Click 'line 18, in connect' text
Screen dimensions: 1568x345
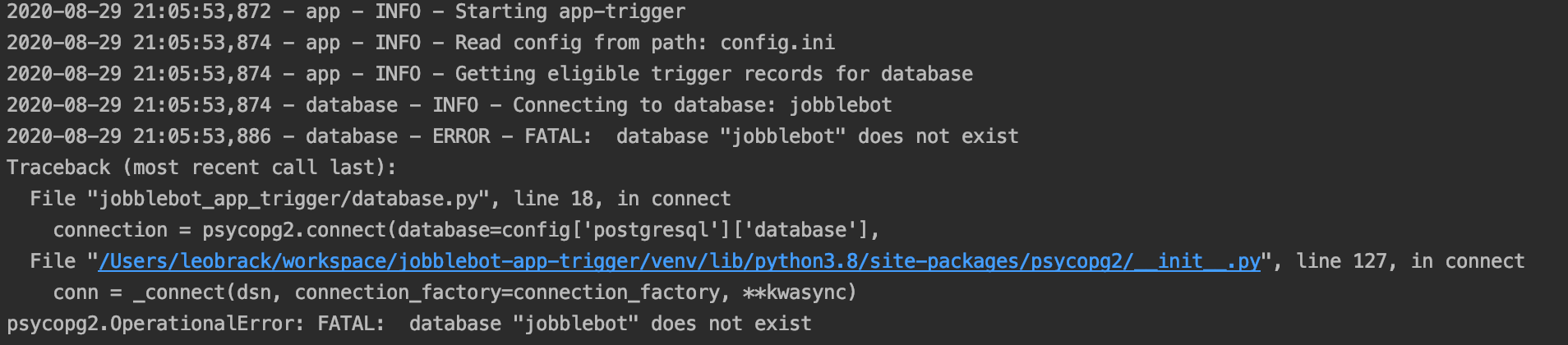[622, 199]
